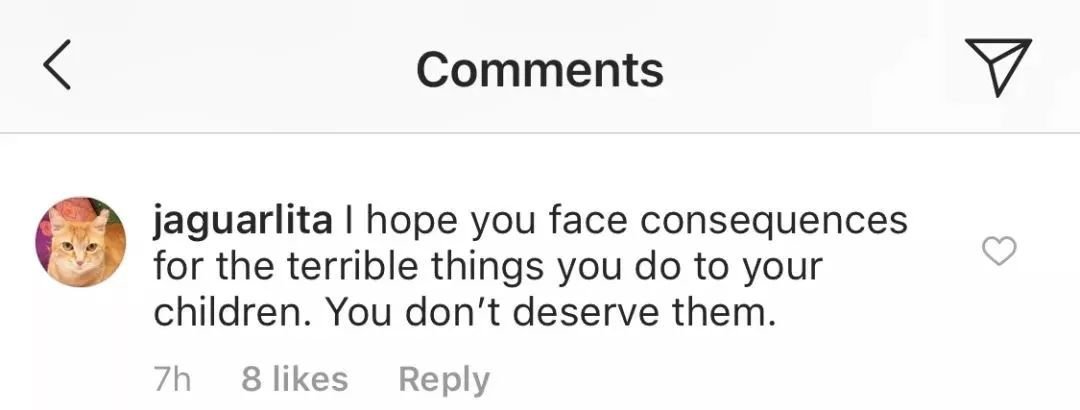Select the commenter's cat avatar

click(80, 242)
